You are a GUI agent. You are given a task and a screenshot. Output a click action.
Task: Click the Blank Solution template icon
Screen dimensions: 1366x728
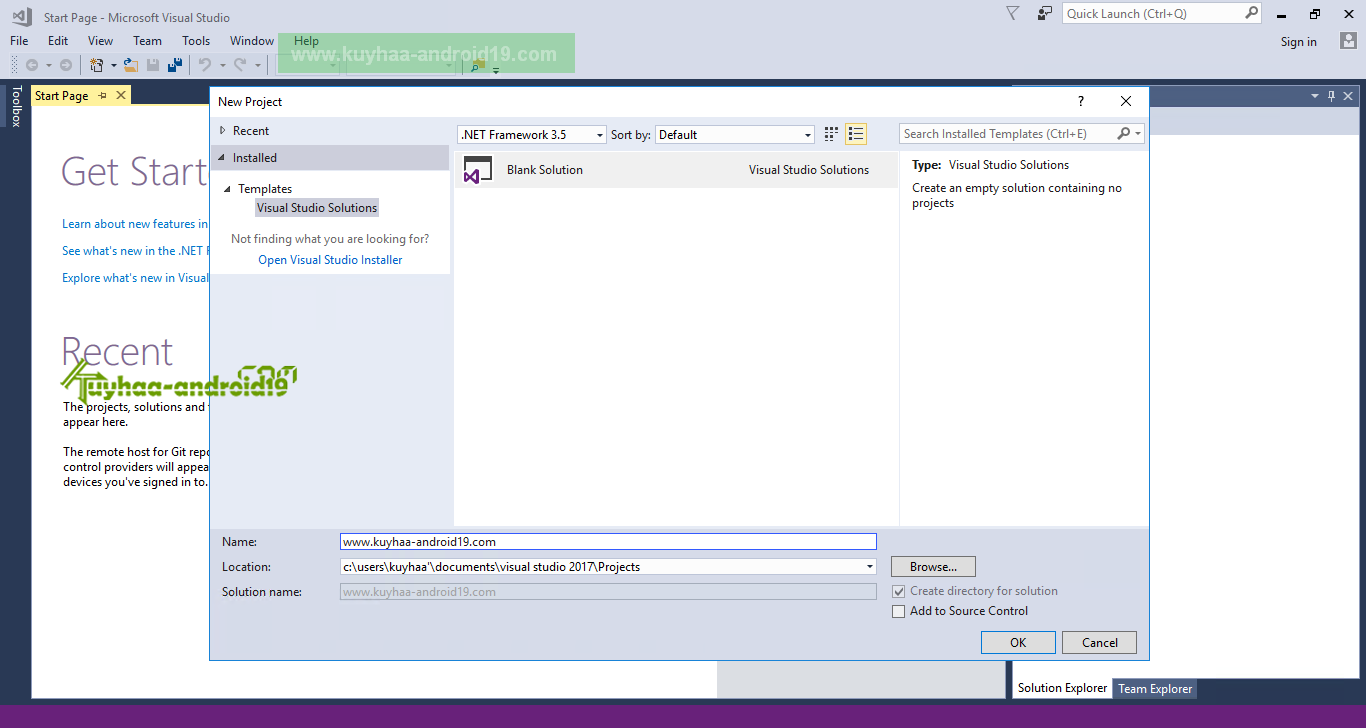point(478,170)
